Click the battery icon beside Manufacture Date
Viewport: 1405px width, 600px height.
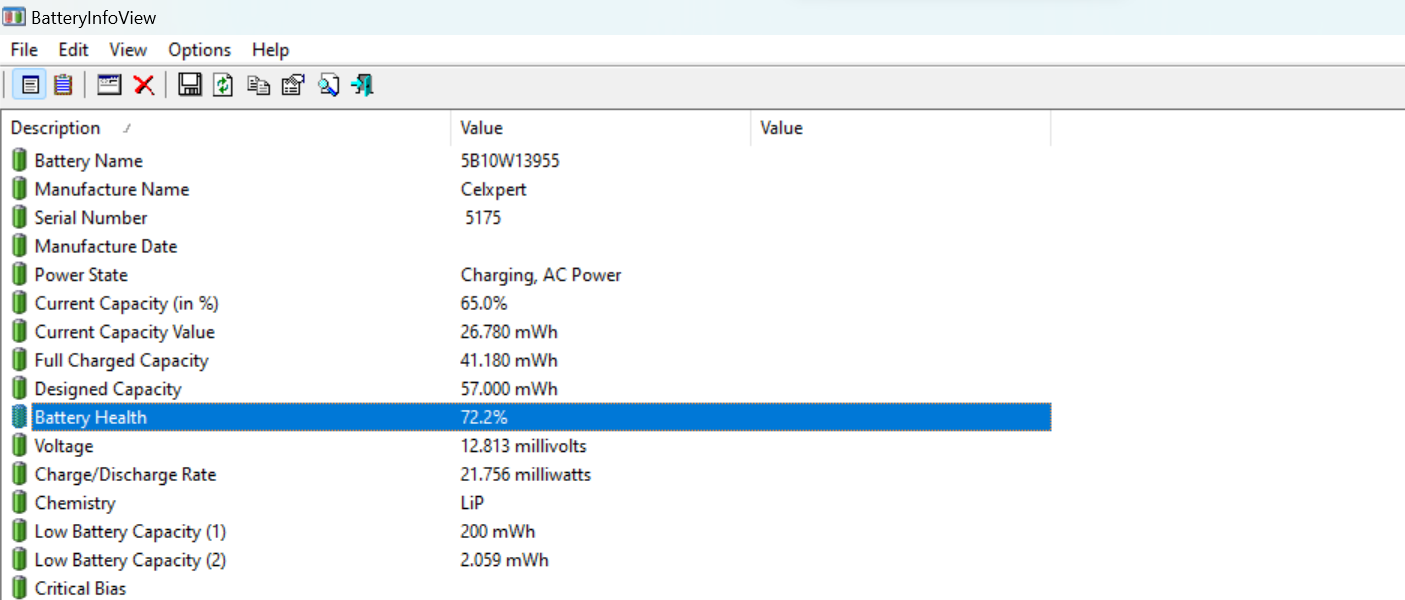[x=19, y=246]
